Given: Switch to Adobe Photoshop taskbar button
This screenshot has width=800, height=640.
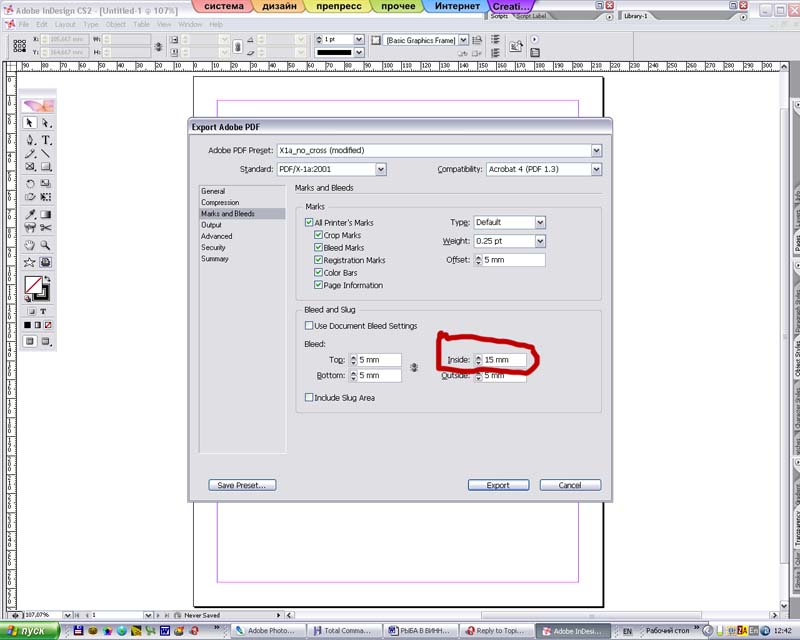Looking at the screenshot, I should click(269, 631).
